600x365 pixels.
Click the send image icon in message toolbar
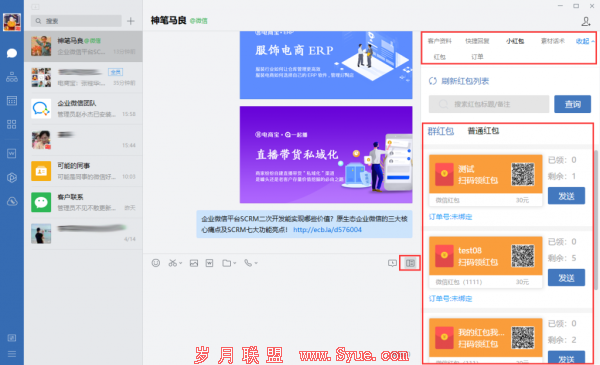[x=194, y=263]
